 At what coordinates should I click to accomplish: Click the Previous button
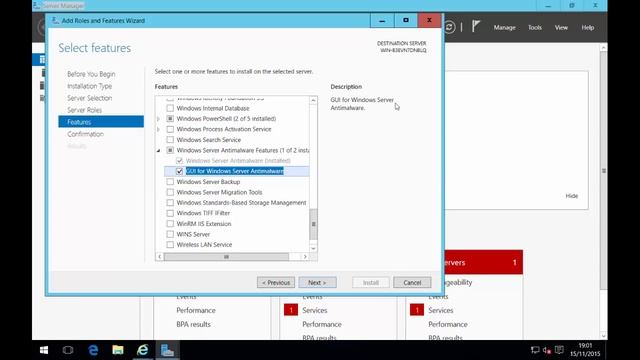(x=276, y=282)
